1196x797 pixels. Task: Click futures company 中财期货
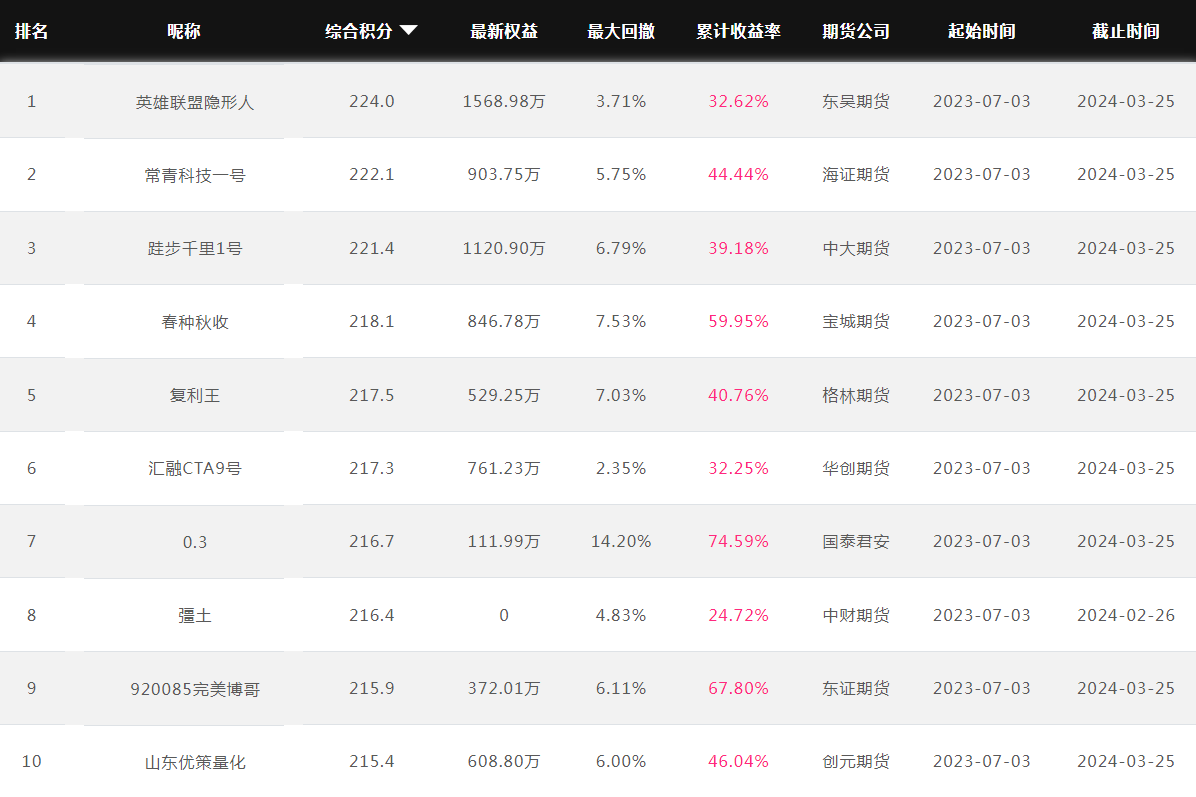[856, 615]
